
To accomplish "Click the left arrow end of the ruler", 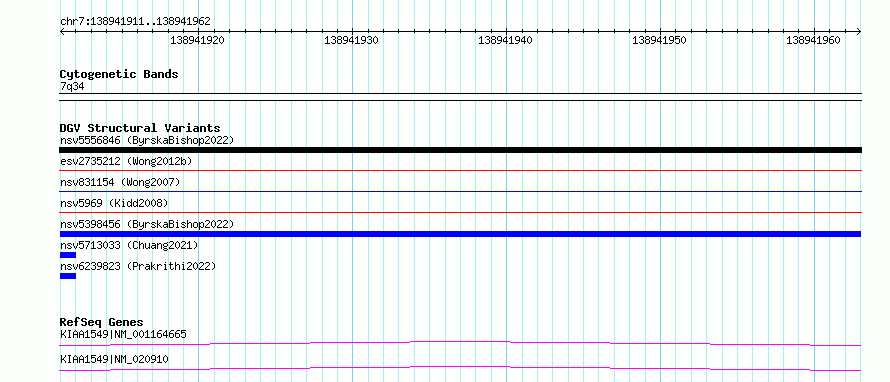I will click(x=62, y=31).
